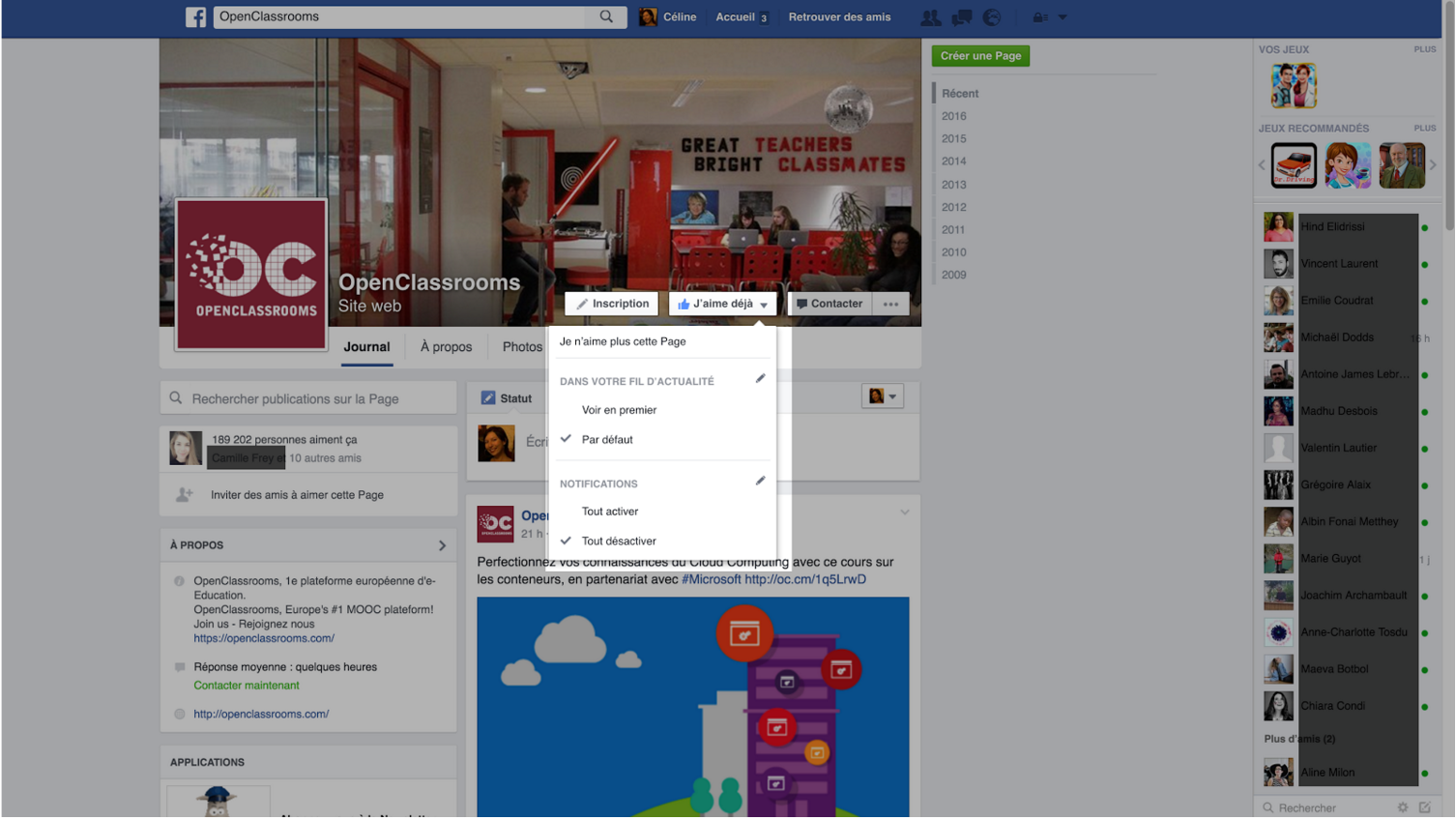1456x820 pixels.
Task: Select 2012 in the timeline
Action: (x=954, y=207)
